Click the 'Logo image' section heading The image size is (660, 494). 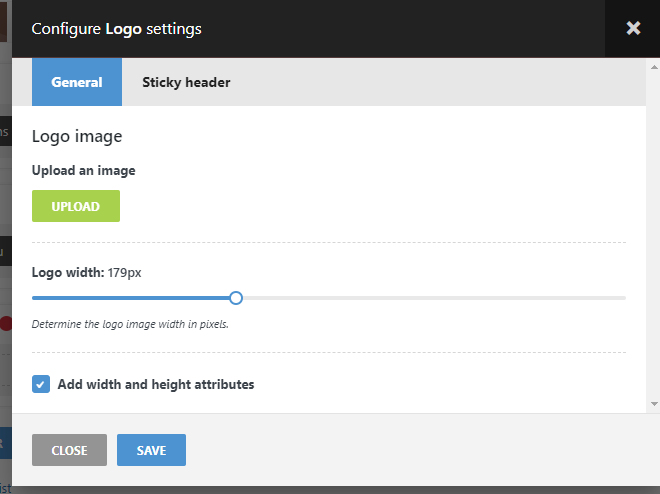(x=77, y=136)
